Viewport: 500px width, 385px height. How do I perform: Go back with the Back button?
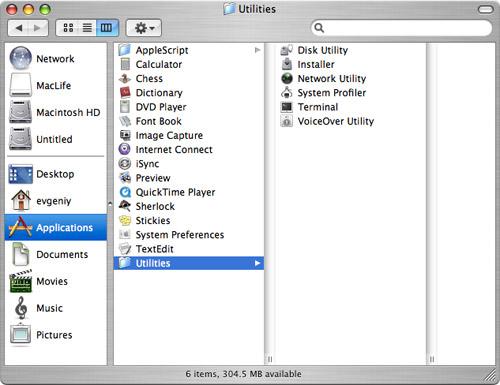click(19, 28)
